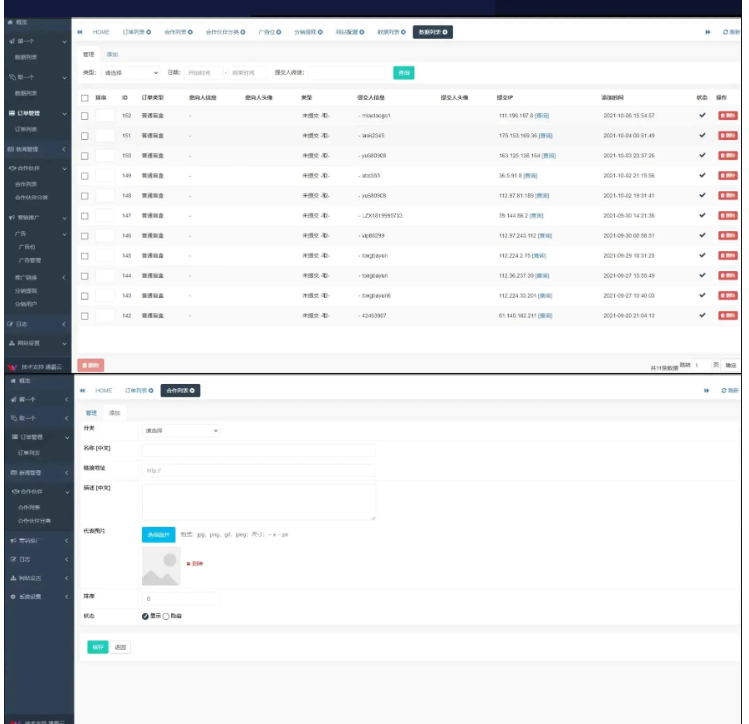Open the 分类 dropdown in the add form
This screenshot has width=749, height=724.
[180, 431]
